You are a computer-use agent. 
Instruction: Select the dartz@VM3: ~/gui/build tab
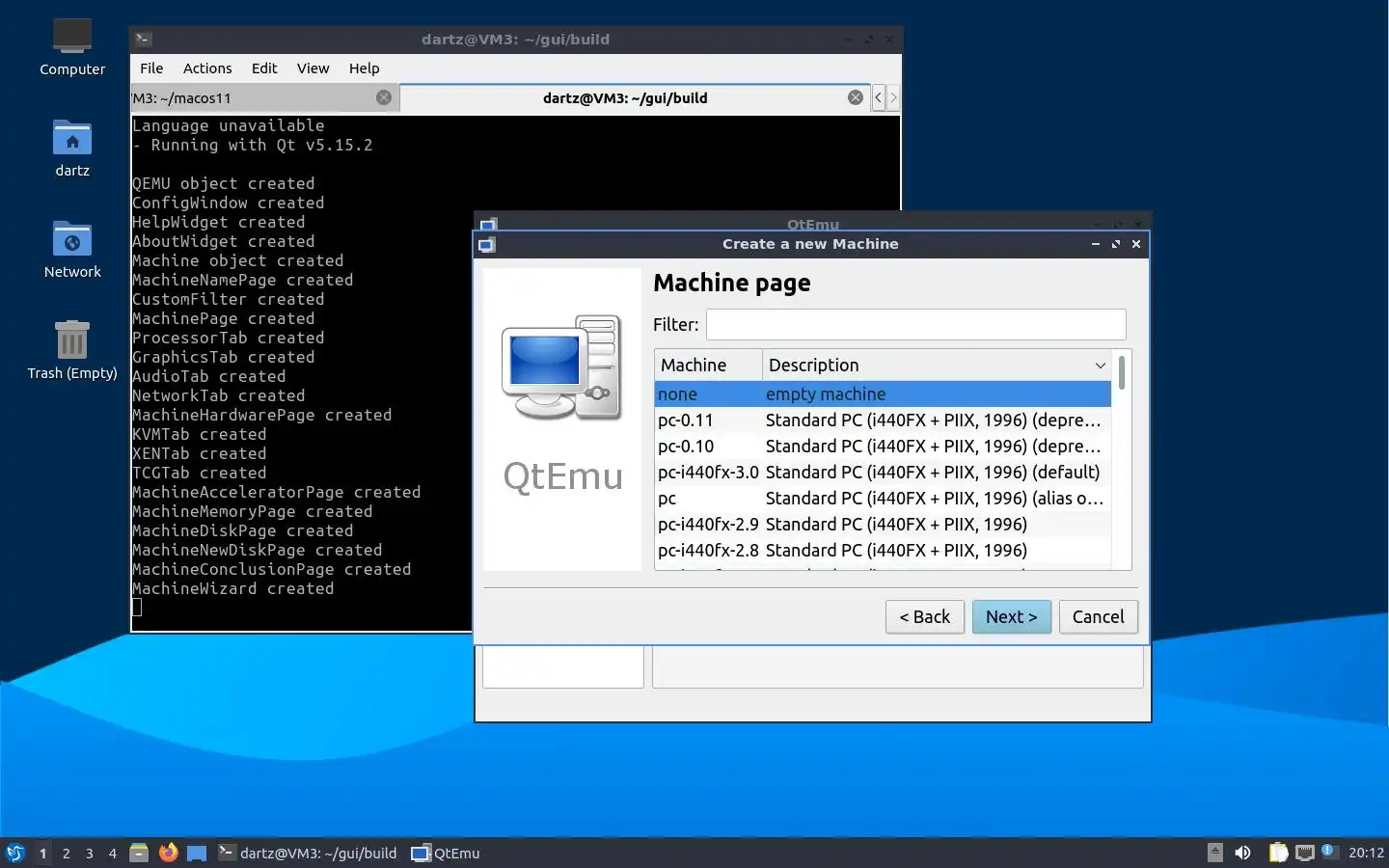point(635,97)
